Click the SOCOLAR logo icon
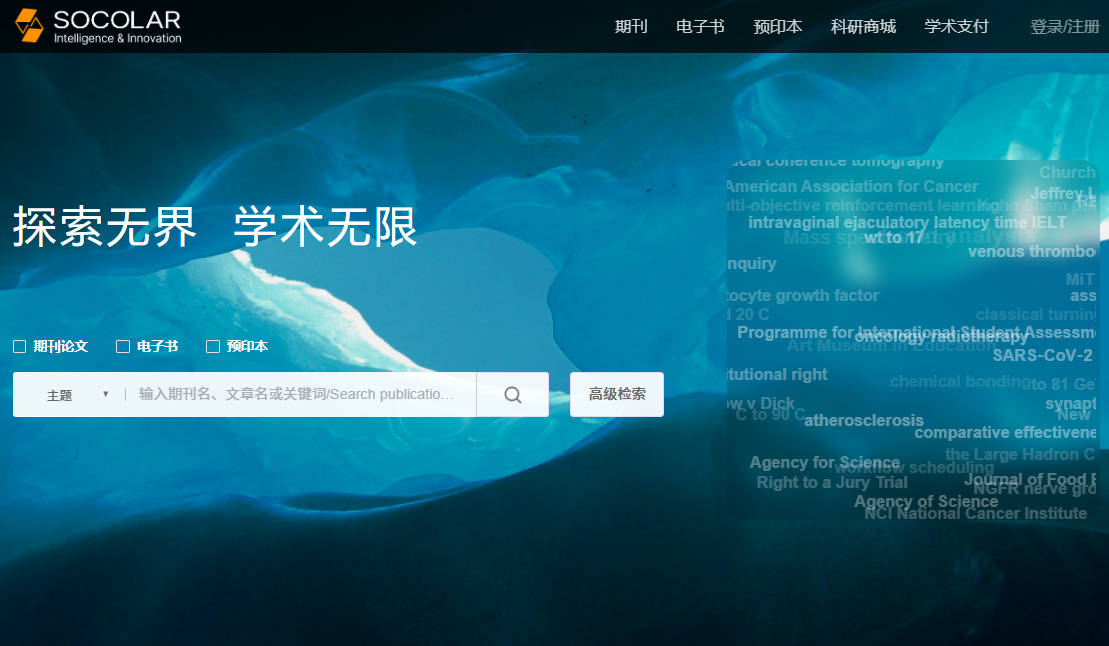The height and width of the screenshot is (646, 1109). (x=30, y=26)
